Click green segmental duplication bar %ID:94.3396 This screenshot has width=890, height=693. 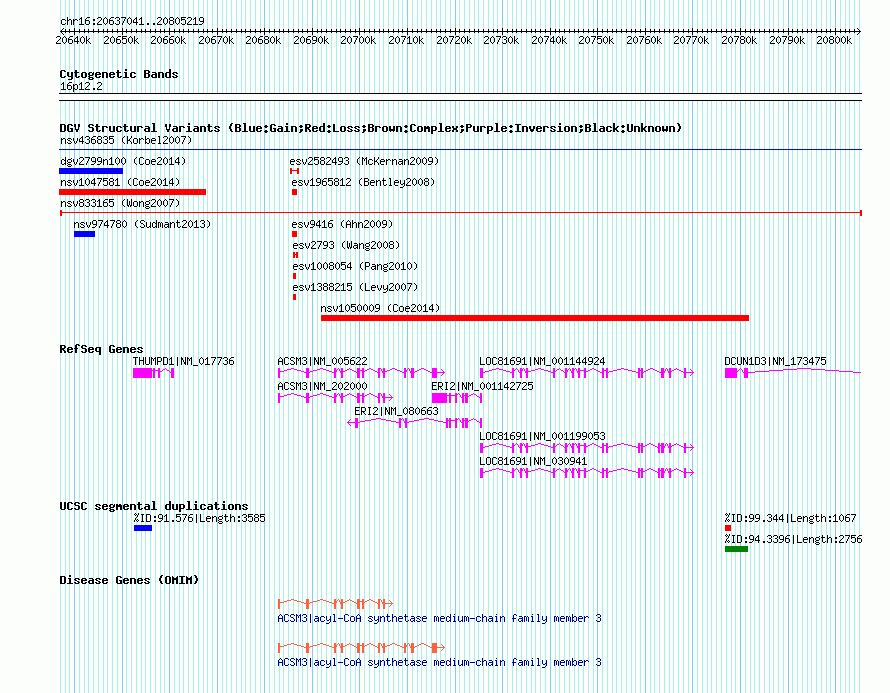point(736,549)
